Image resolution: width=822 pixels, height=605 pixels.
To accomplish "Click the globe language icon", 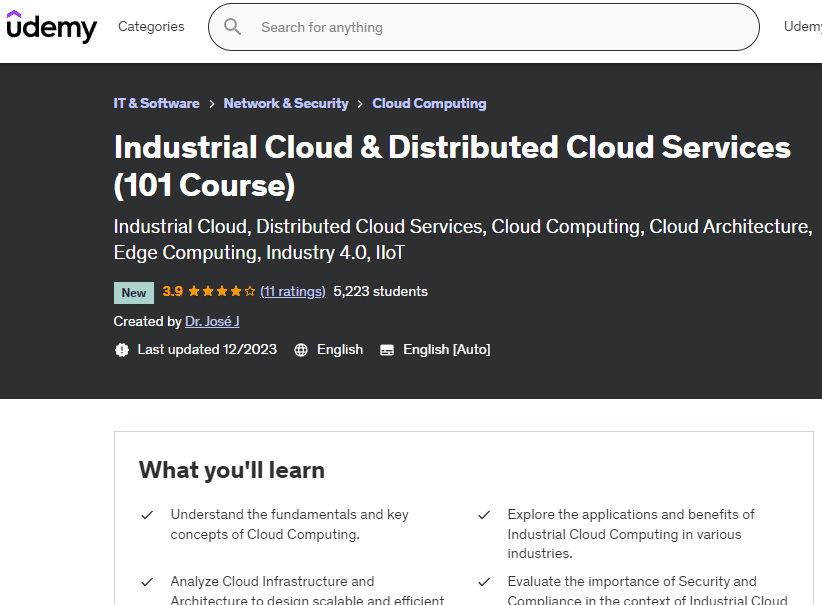I will [300, 350].
